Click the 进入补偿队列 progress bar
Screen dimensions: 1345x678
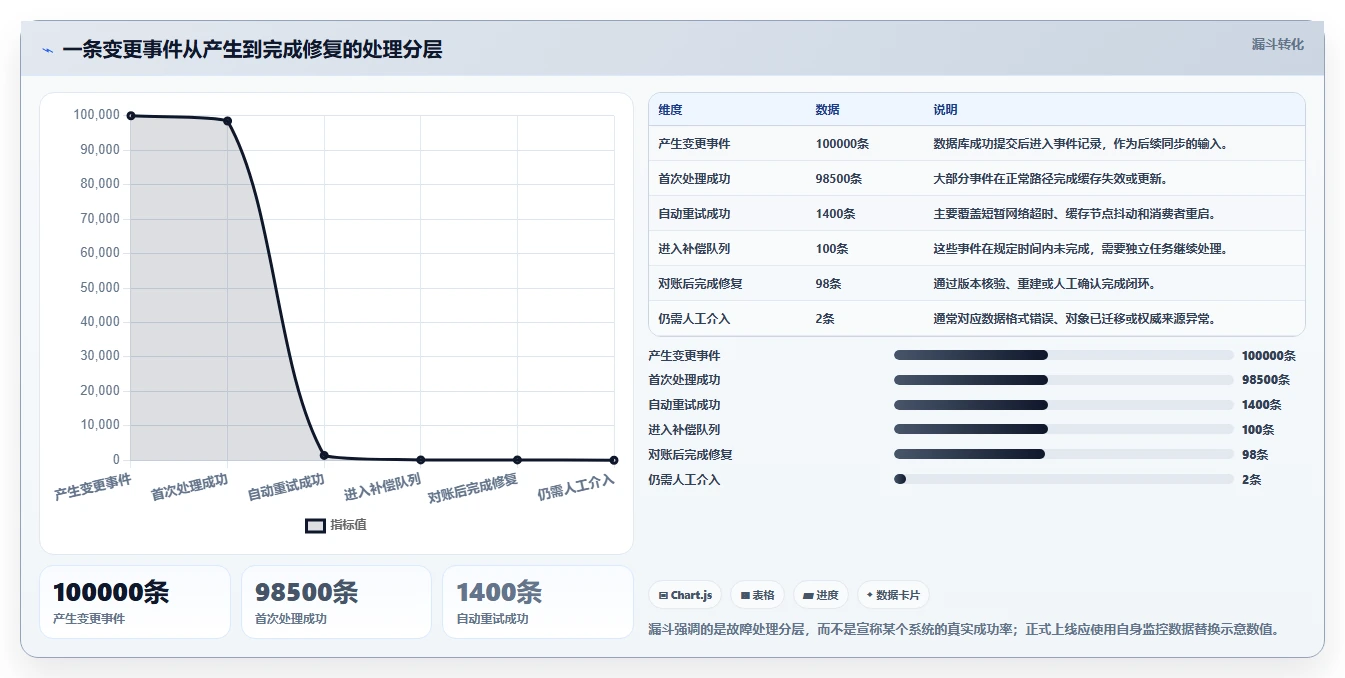1064,430
